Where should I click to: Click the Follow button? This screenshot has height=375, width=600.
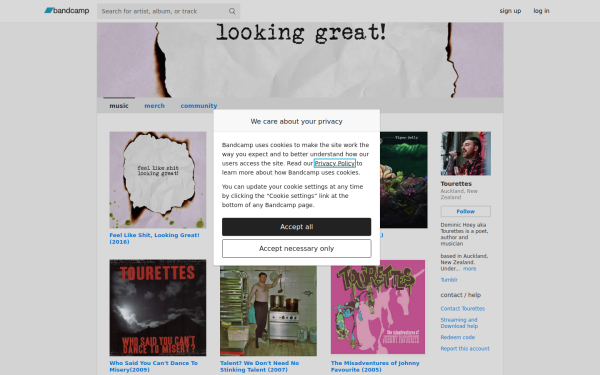pyautogui.click(x=466, y=211)
